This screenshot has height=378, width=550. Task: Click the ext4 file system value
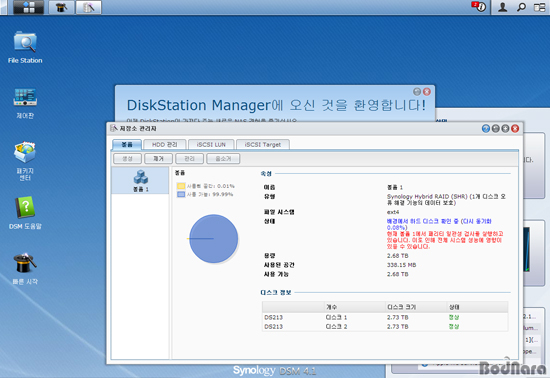(x=393, y=212)
